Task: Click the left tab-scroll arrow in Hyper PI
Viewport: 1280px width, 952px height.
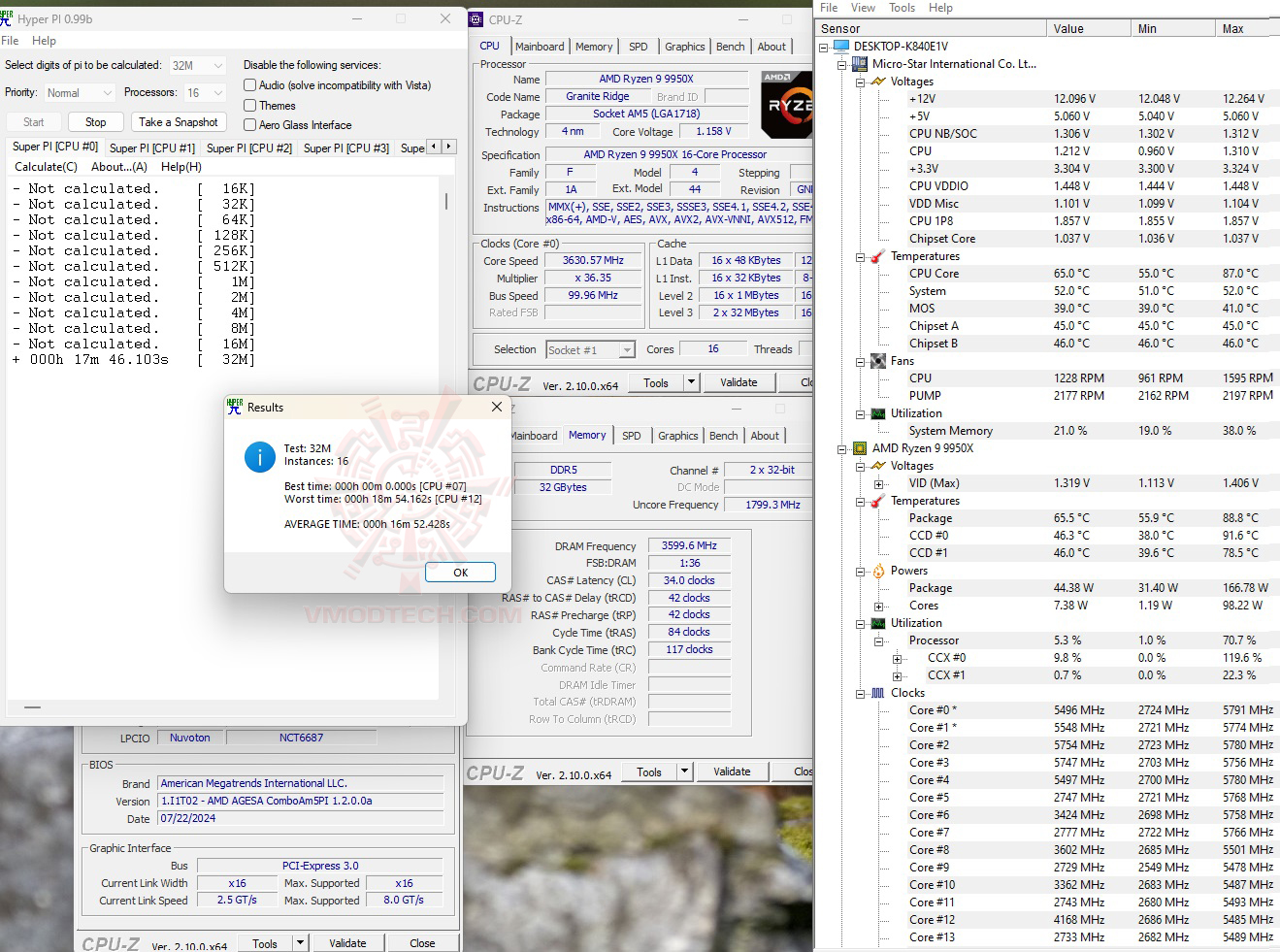Action: tap(434, 147)
